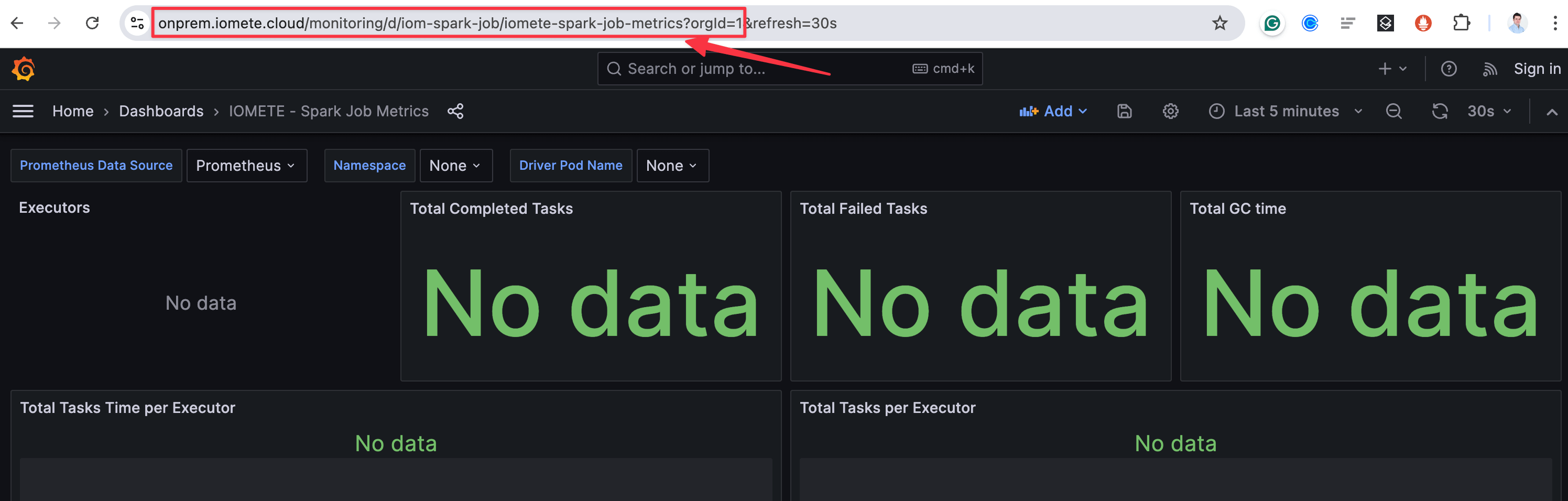Open the Chrome three-dot menu
This screenshot has height=501, width=1568.
[1554, 23]
